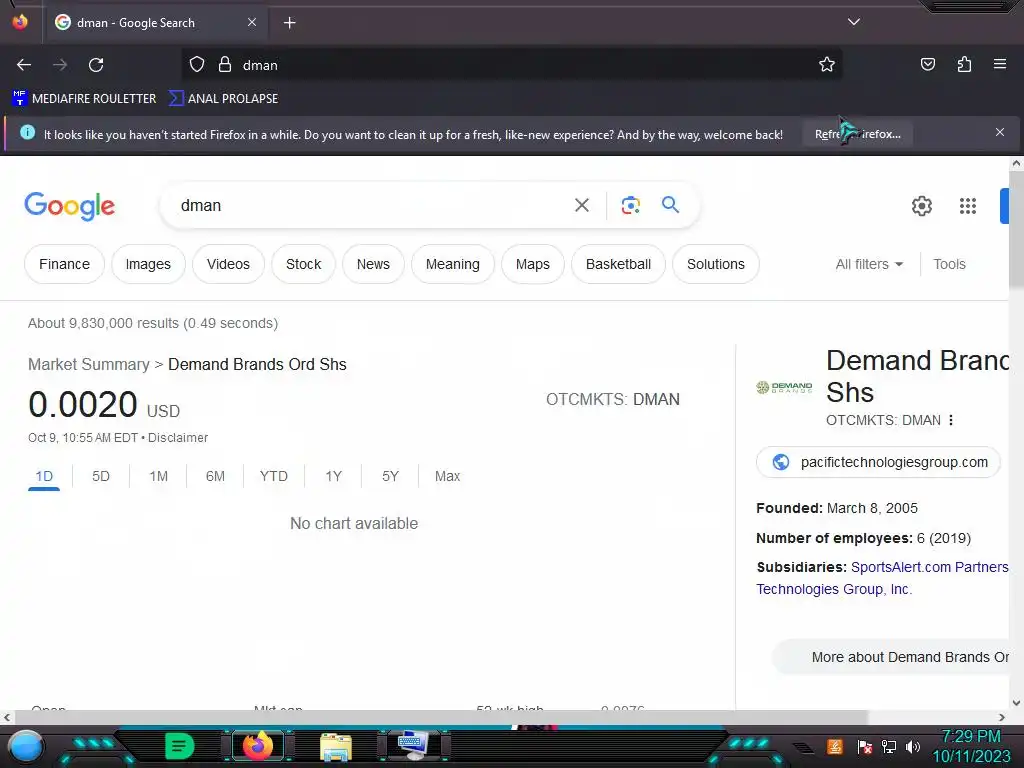Switch chart range to 1Y
This screenshot has height=768, width=1024.
click(x=333, y=476)
